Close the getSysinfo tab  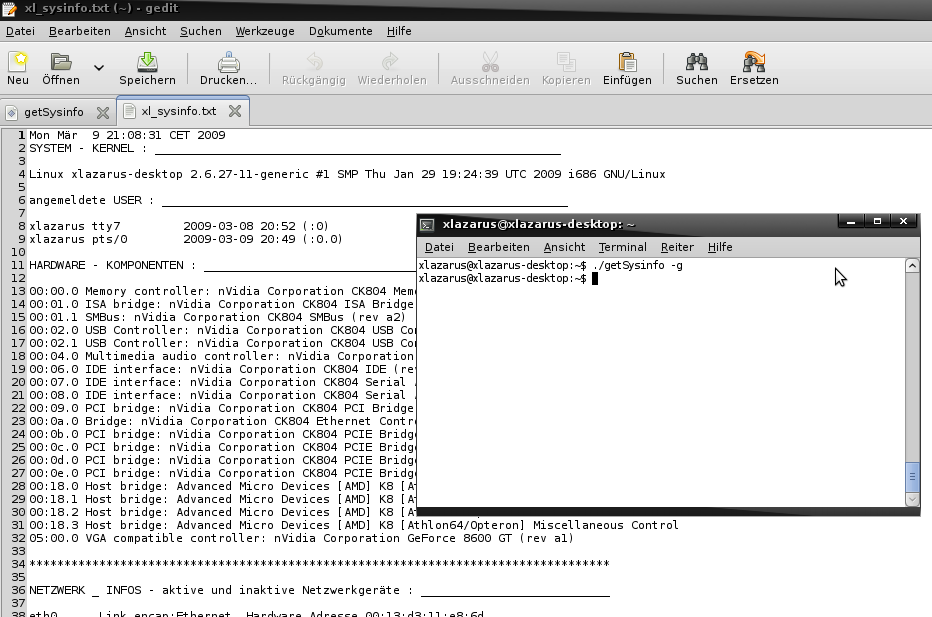tap(102, 111)
